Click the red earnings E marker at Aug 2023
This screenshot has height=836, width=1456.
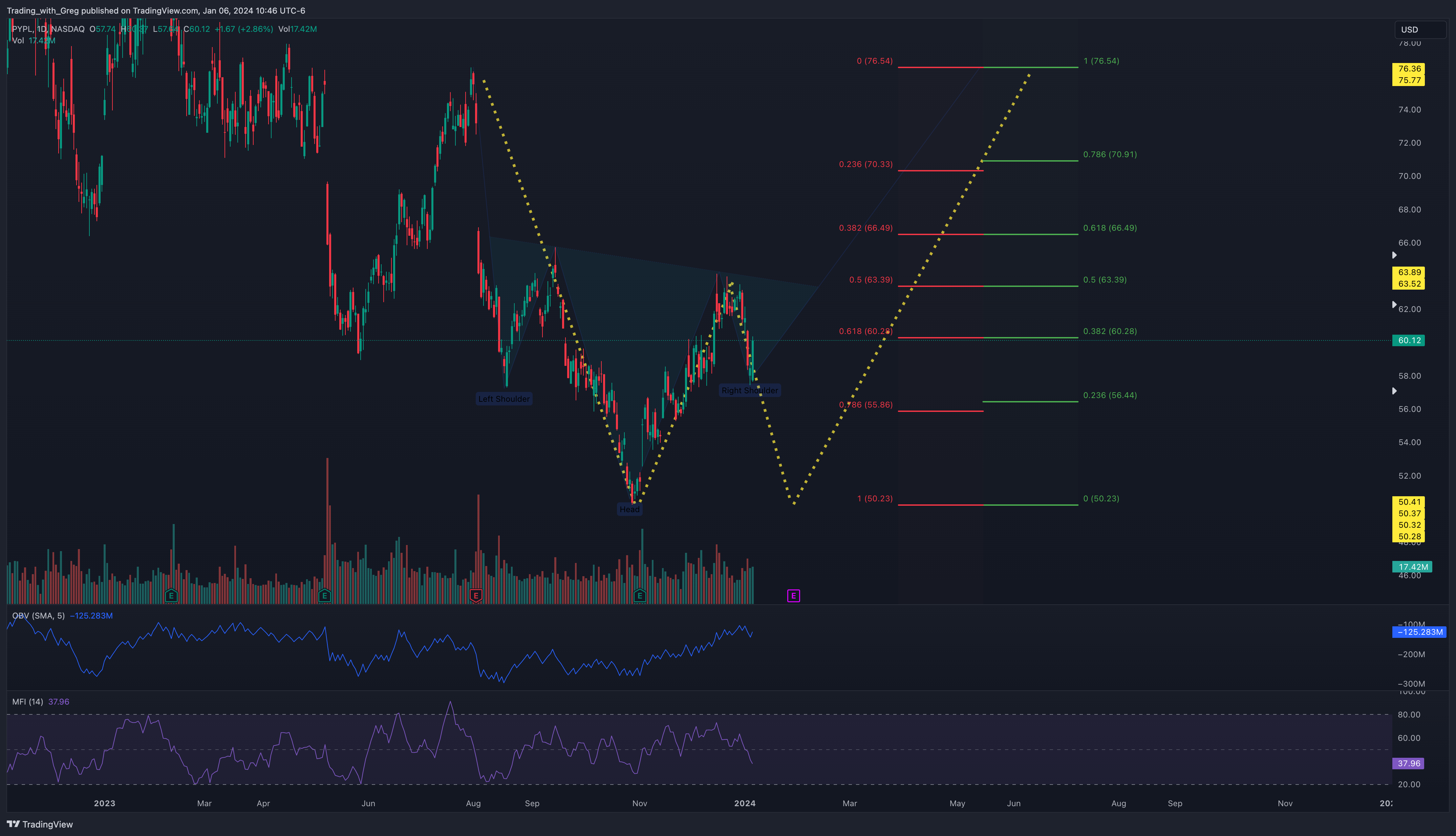[x=476, y=595]
